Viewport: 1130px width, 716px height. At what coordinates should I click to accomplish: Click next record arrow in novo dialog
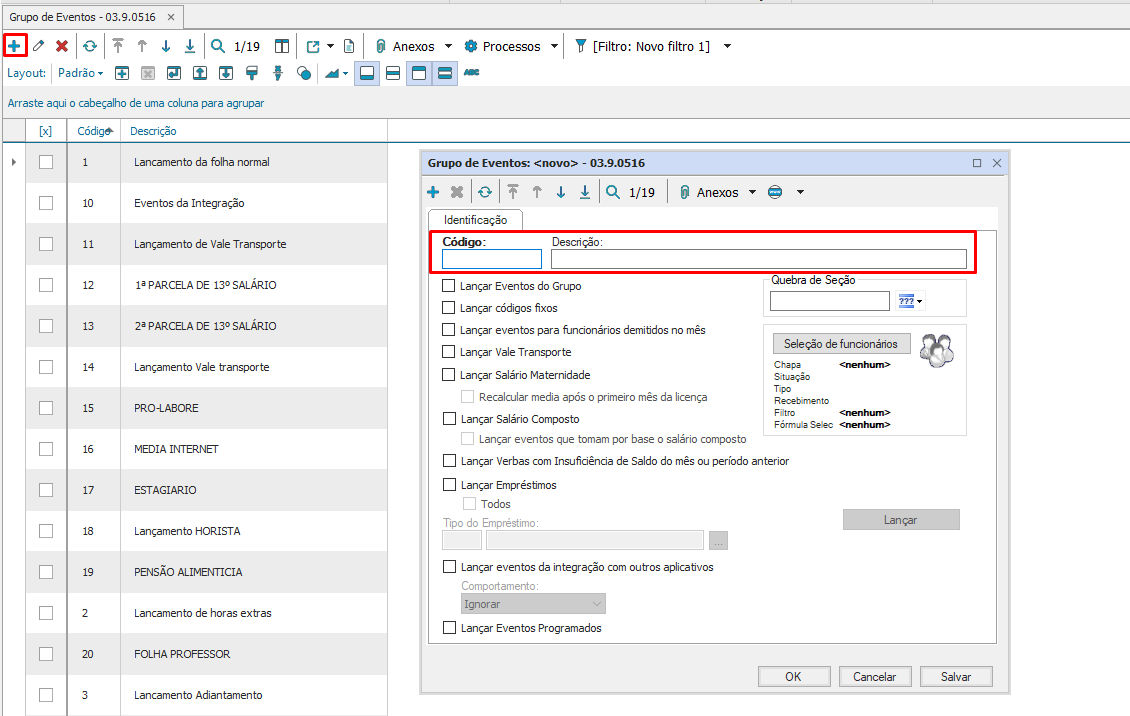(561, 192)
